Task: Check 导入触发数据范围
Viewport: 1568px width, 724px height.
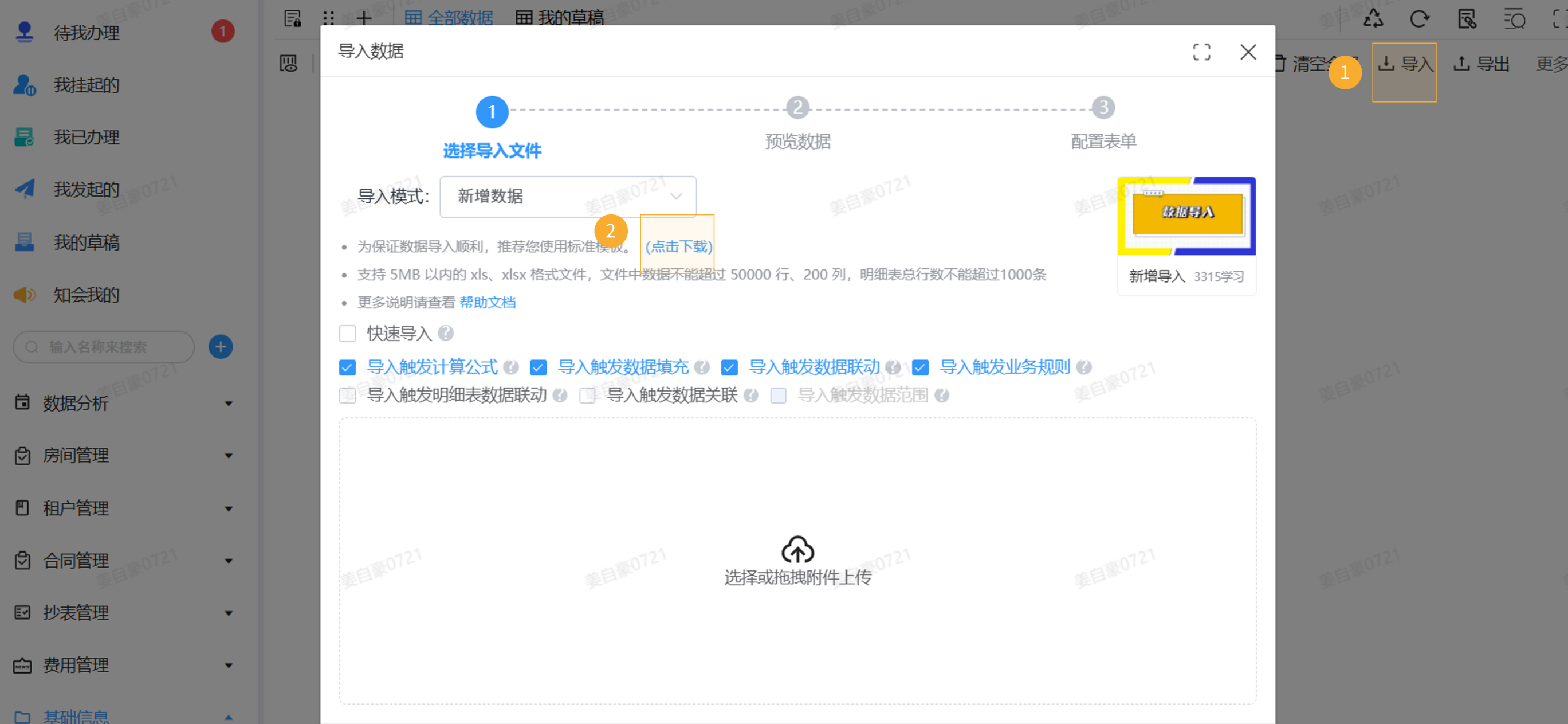Action: 779,395
